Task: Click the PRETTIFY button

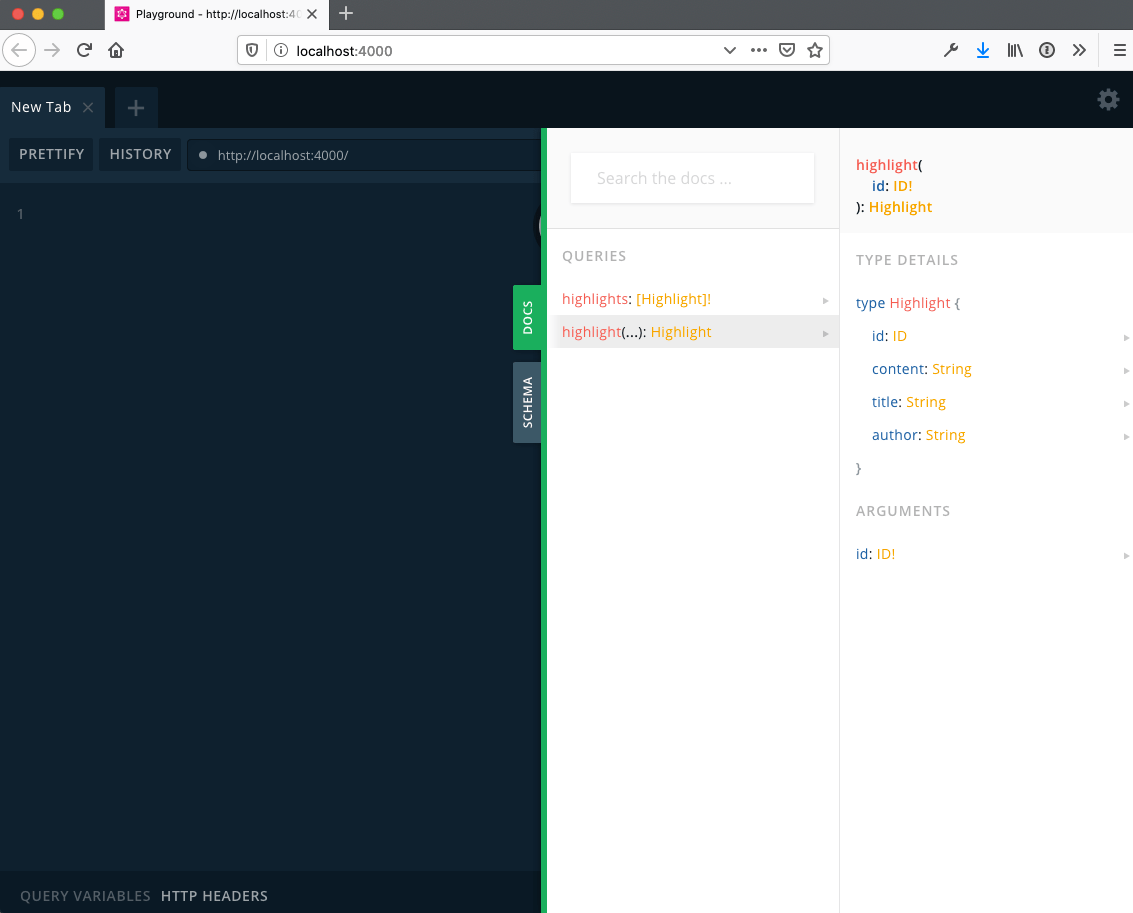Action: pos(51,154)
